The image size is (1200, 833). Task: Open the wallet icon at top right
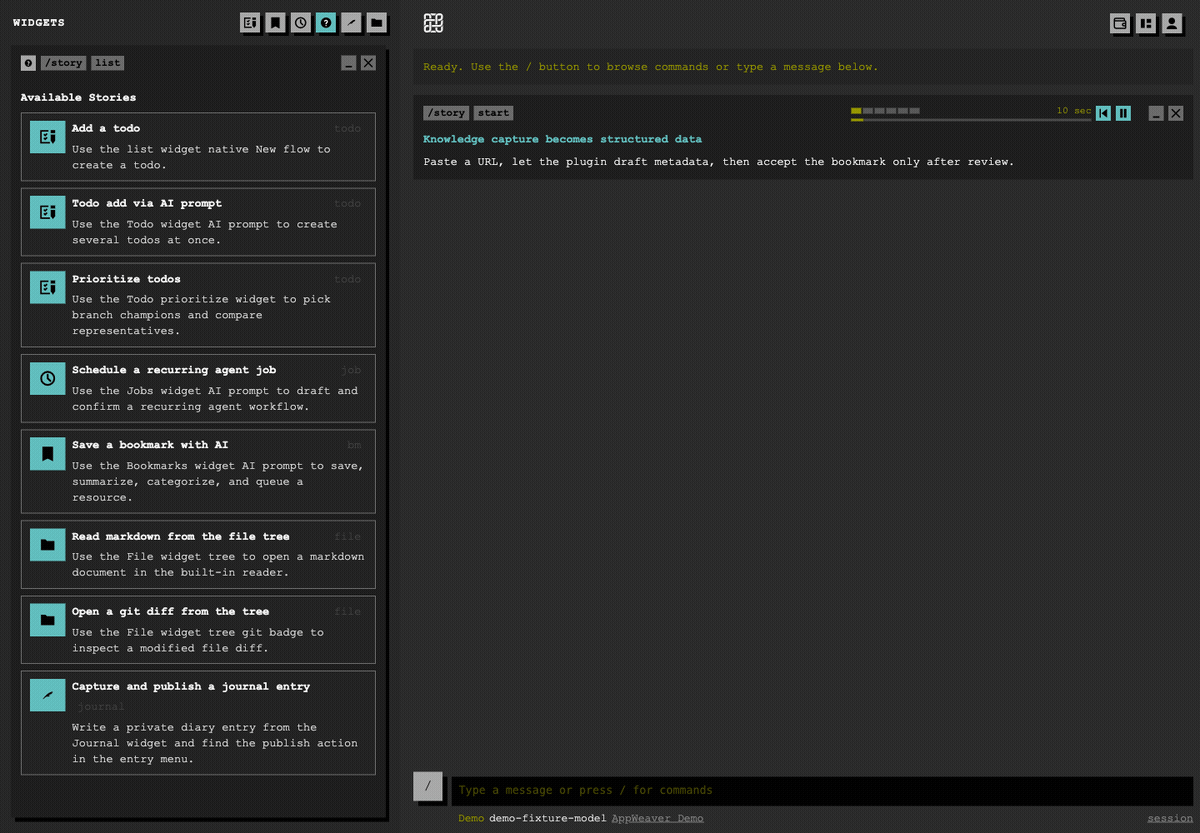coord(1120,23)
